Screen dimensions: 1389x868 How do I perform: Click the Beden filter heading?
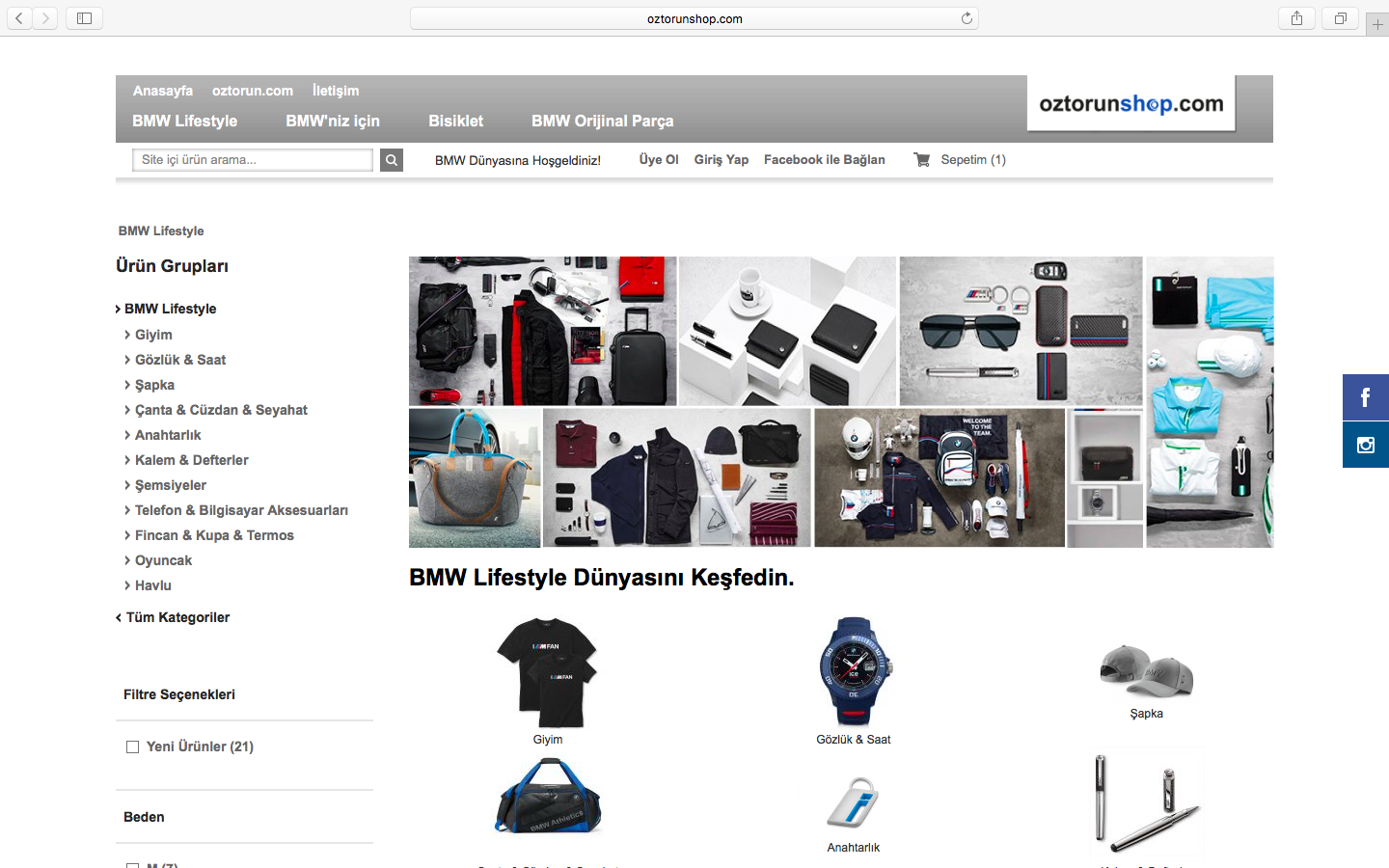[144, 817]
